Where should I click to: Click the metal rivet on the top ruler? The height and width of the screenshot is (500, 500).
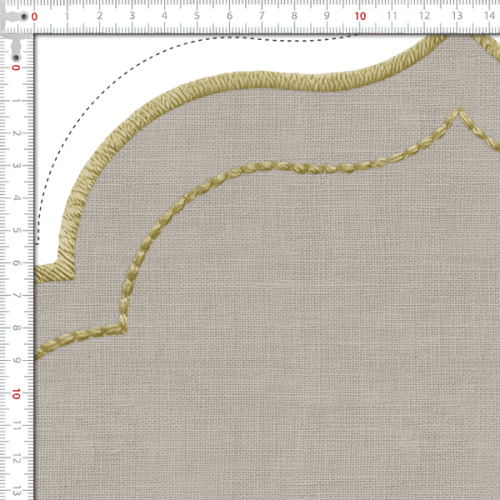(x=24, y=16)
